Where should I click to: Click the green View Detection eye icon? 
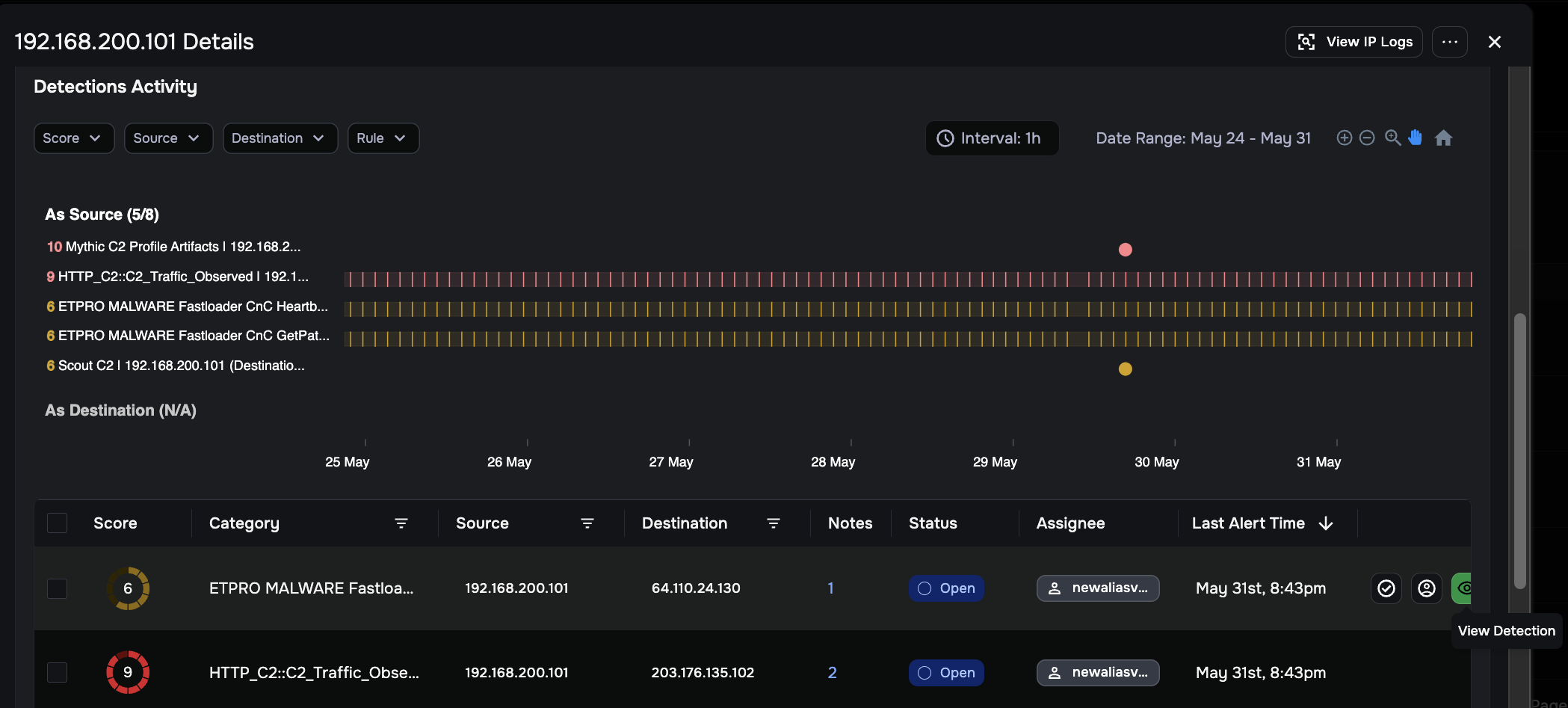point(1462,588)
